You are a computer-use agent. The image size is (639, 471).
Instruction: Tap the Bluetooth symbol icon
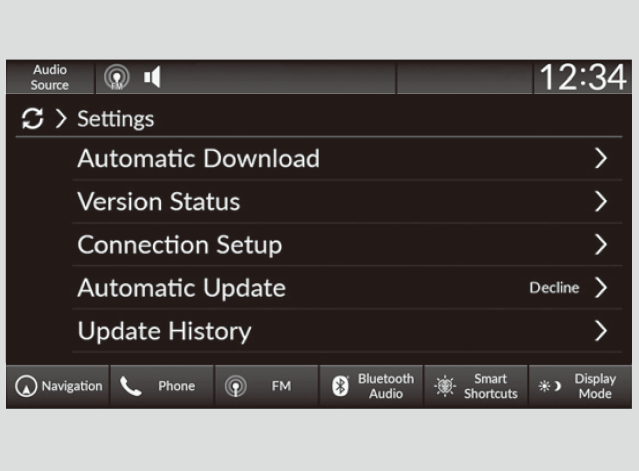(x=340, y=387)
